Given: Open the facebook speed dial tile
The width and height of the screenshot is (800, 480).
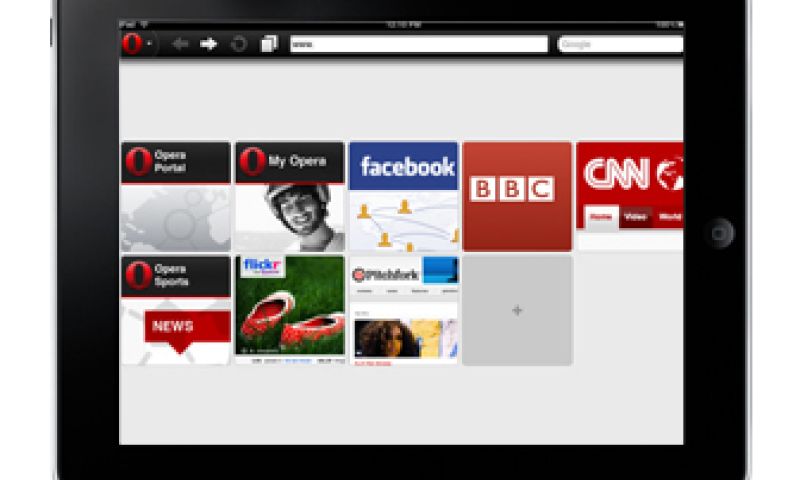Looking at the screenshot, I should click(x=404, y=197).
